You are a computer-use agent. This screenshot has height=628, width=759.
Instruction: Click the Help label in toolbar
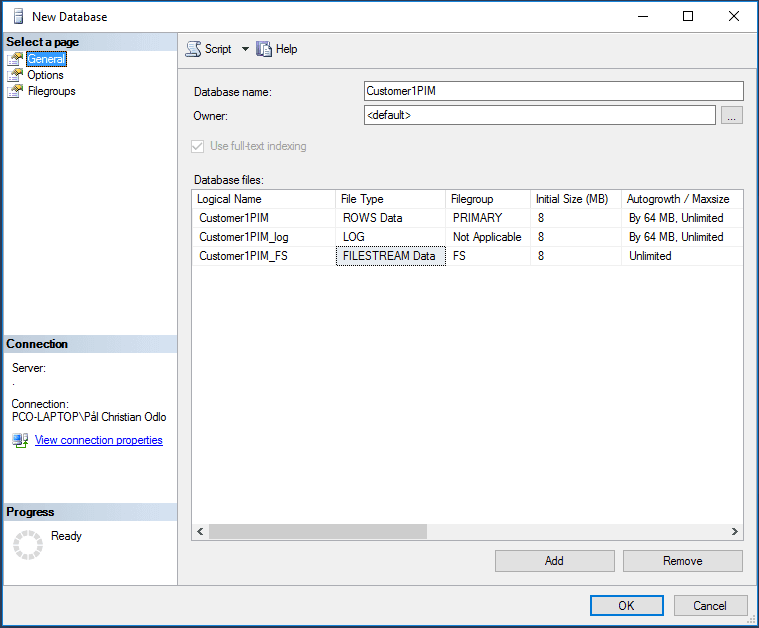(287, 49)
